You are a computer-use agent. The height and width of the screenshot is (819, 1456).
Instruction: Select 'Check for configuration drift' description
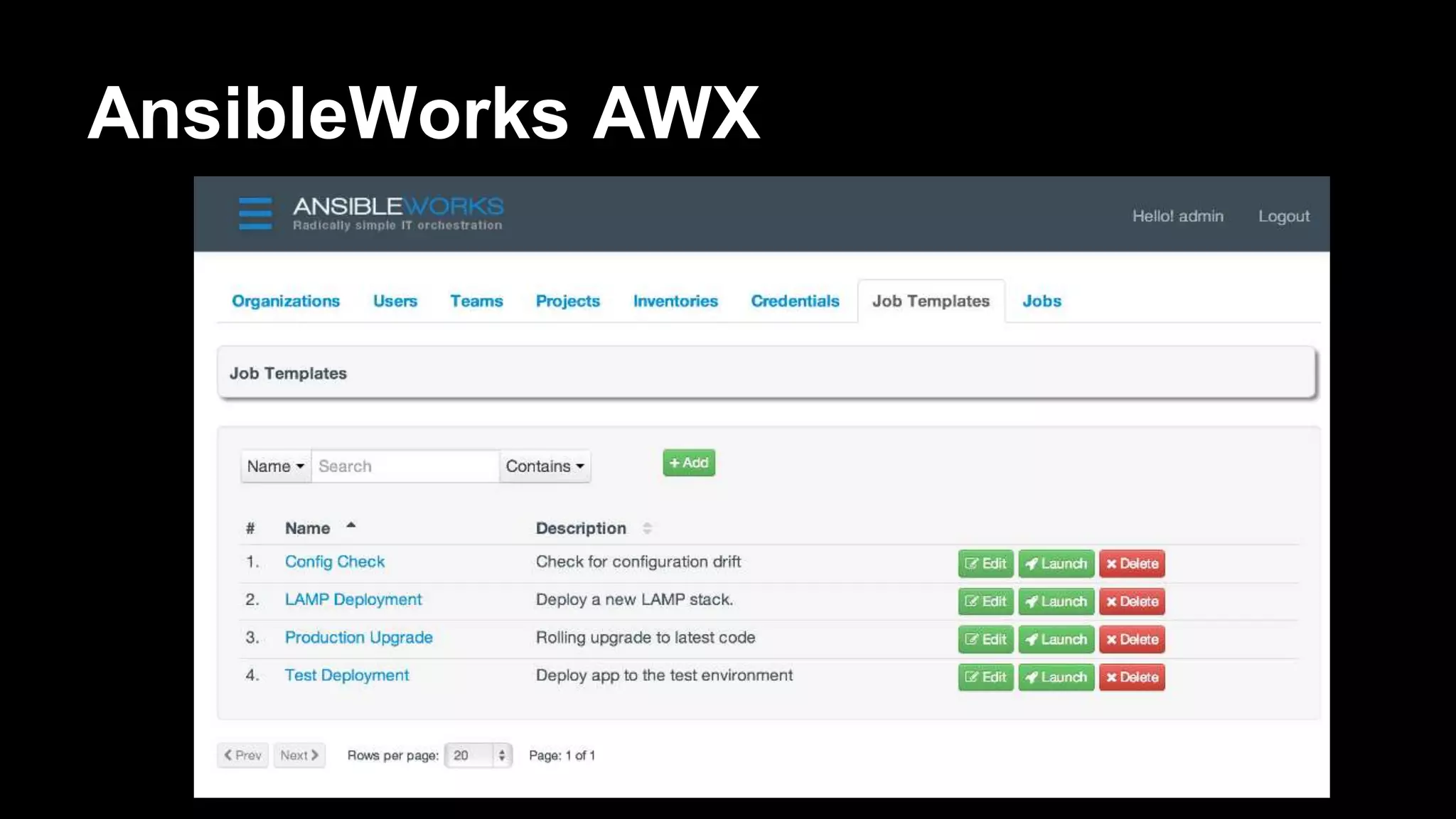tap(638, 562)
